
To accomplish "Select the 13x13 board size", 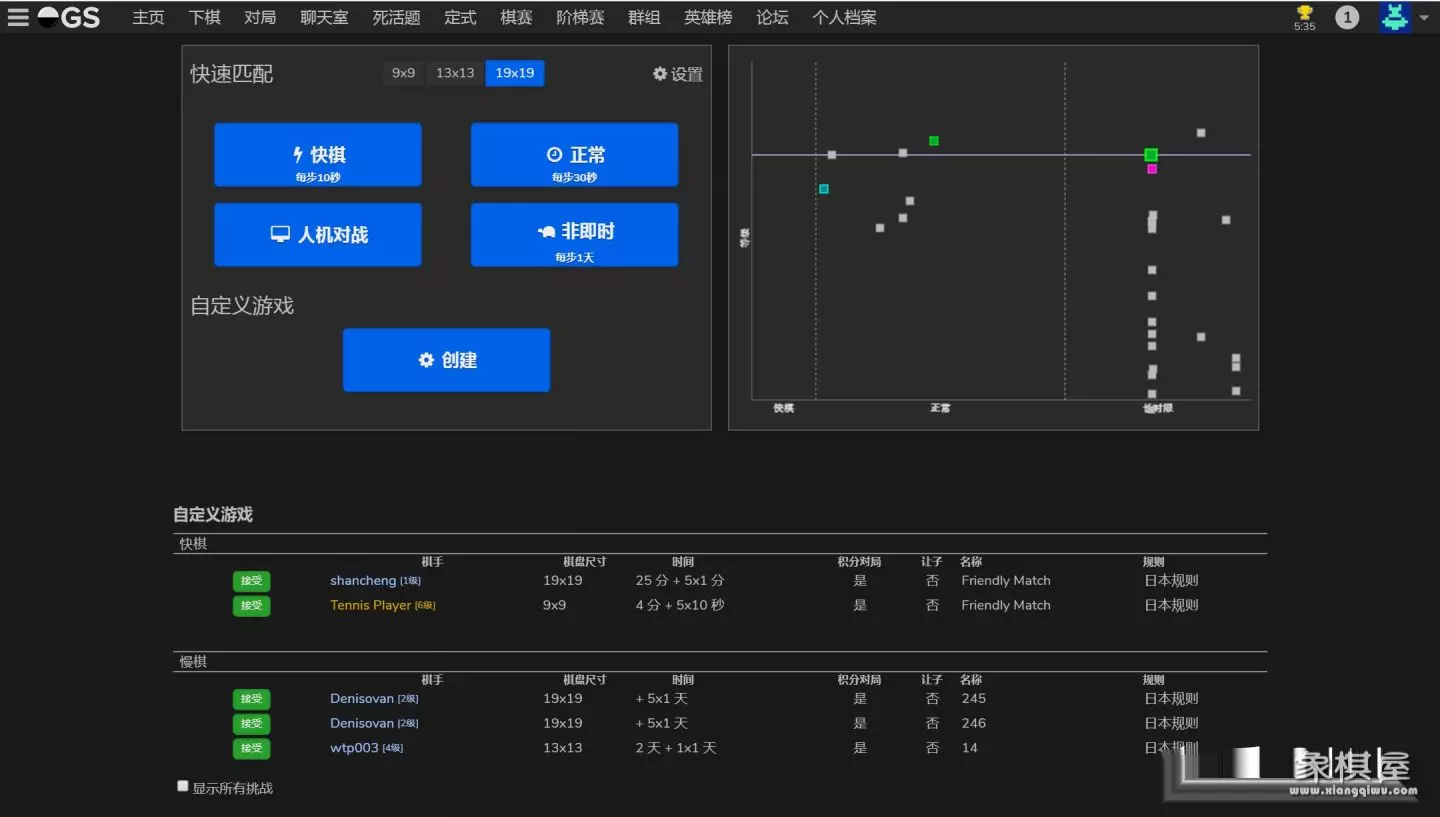I will tap(455, 73).
